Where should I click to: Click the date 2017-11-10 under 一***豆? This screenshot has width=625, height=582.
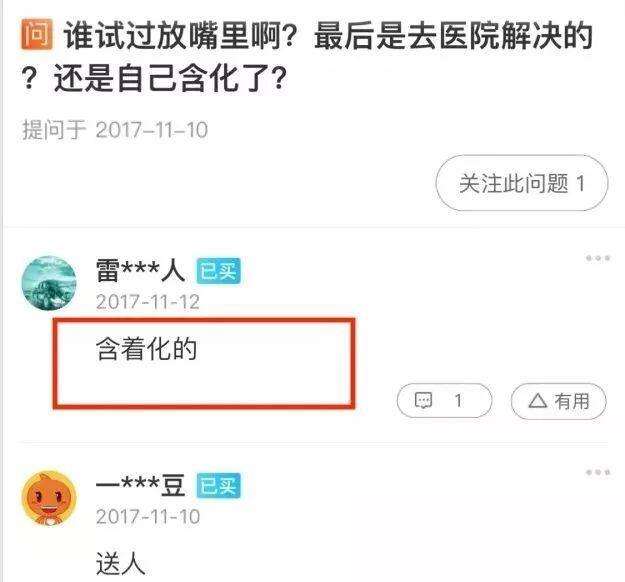147,517
